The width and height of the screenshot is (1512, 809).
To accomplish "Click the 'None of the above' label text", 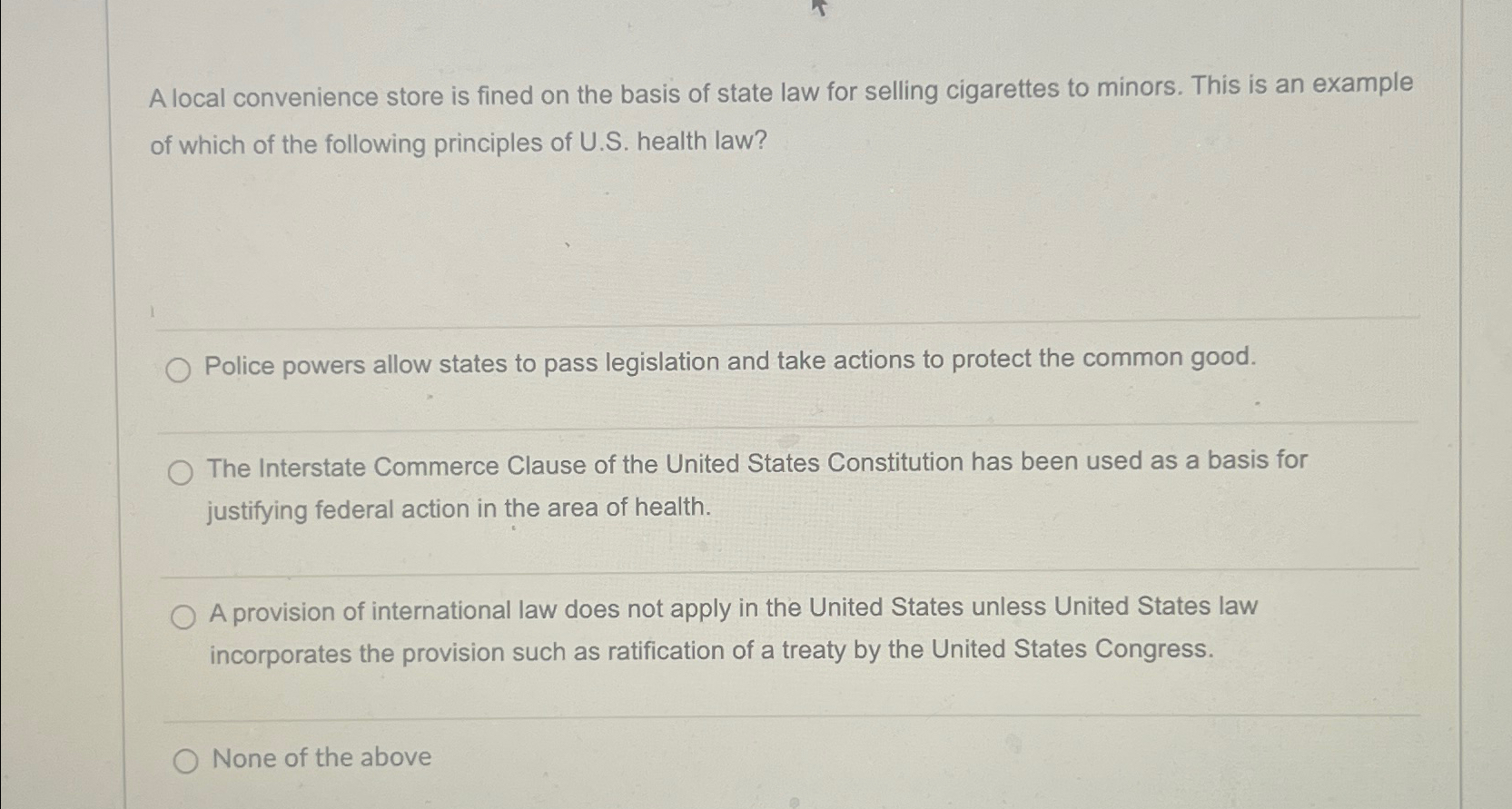I will point(319,759).
